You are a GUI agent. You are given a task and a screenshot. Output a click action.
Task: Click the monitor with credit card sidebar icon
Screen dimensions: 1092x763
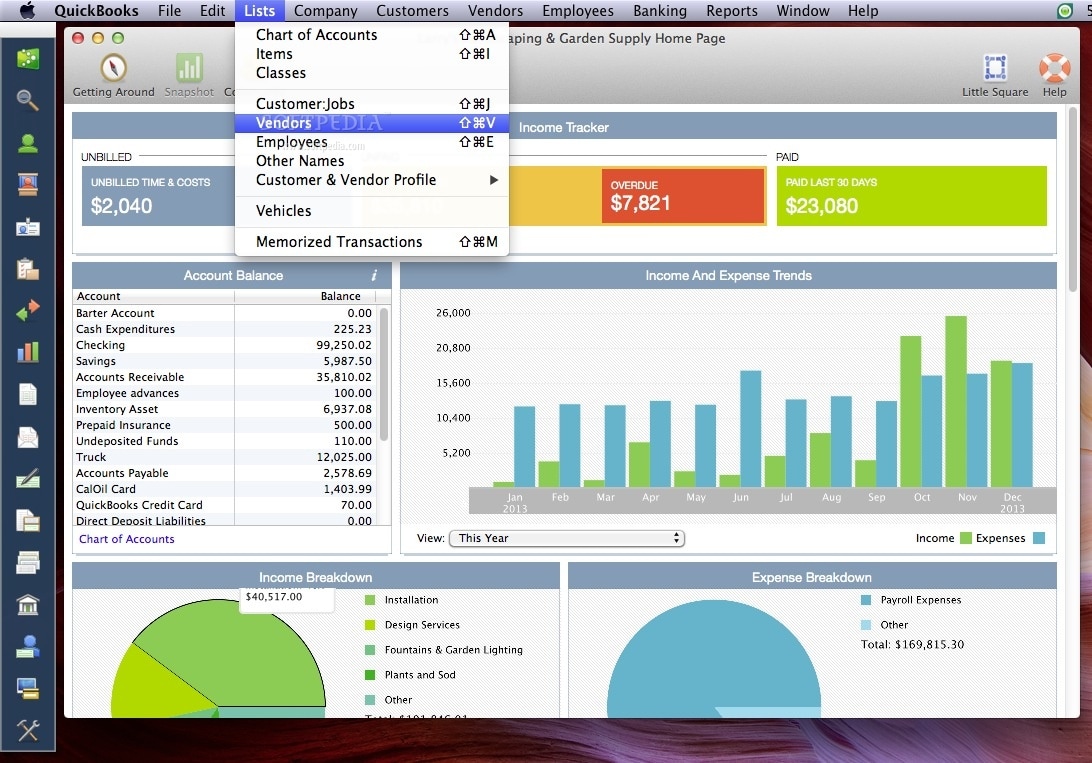point(28,689)
